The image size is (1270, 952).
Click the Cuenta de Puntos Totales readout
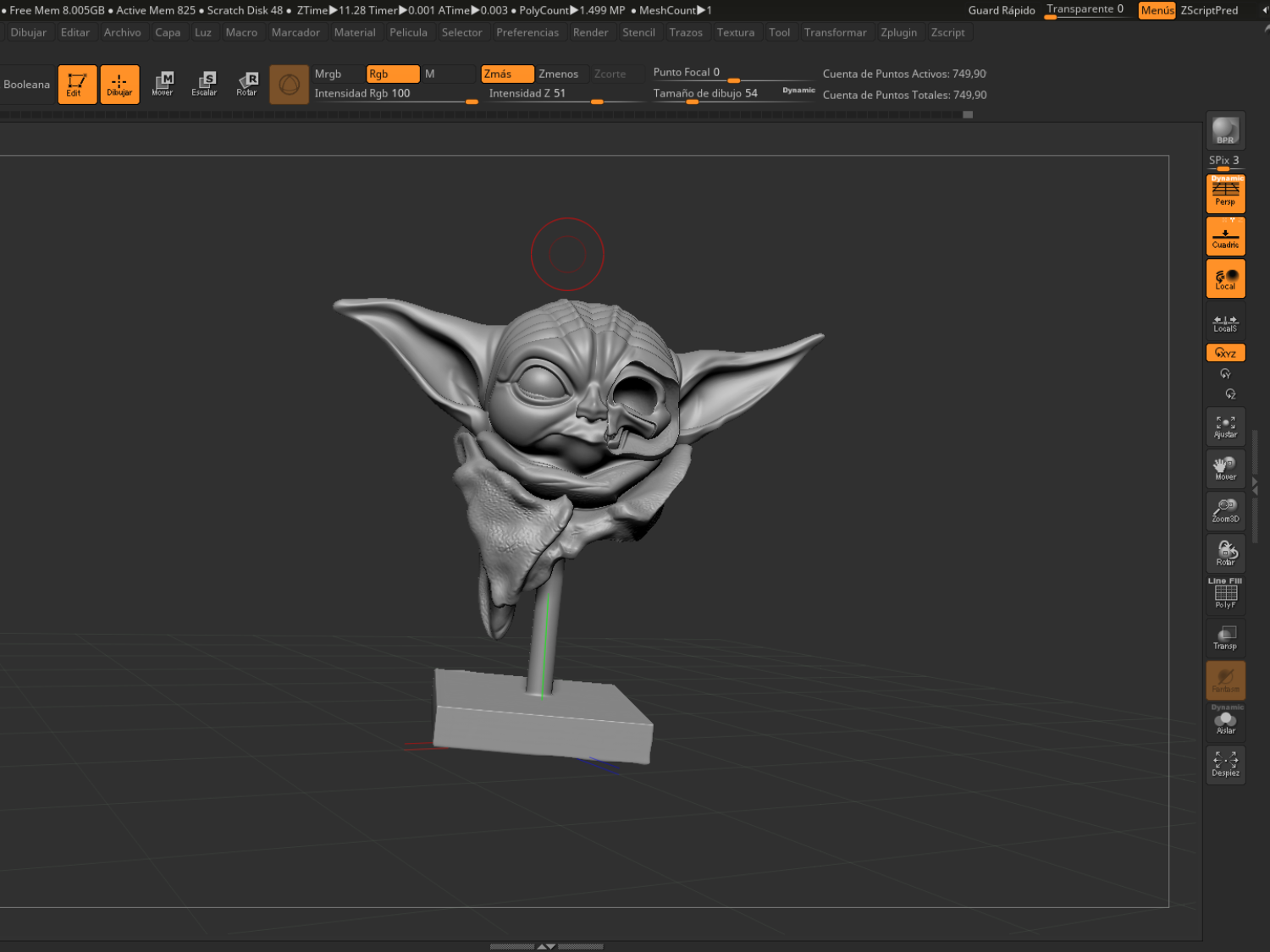[x=904, y=95]
